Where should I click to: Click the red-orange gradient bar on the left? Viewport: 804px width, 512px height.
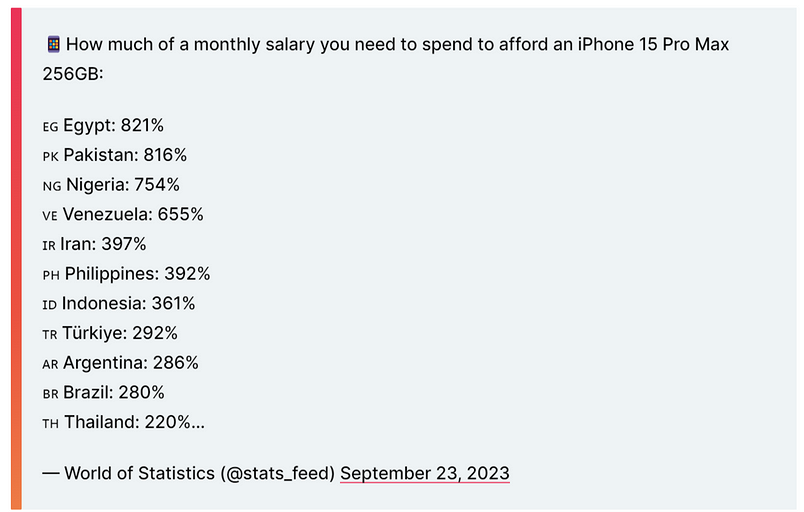click(x=16, y=258)
